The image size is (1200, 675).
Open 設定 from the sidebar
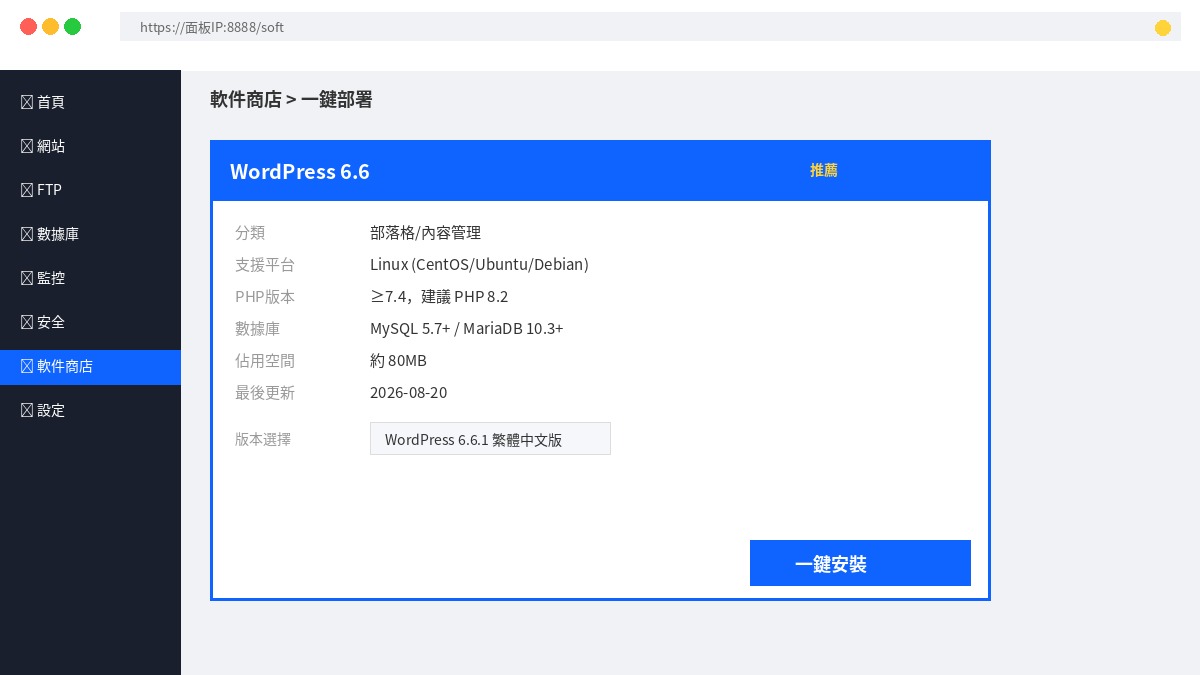click(x=90, y=411)
